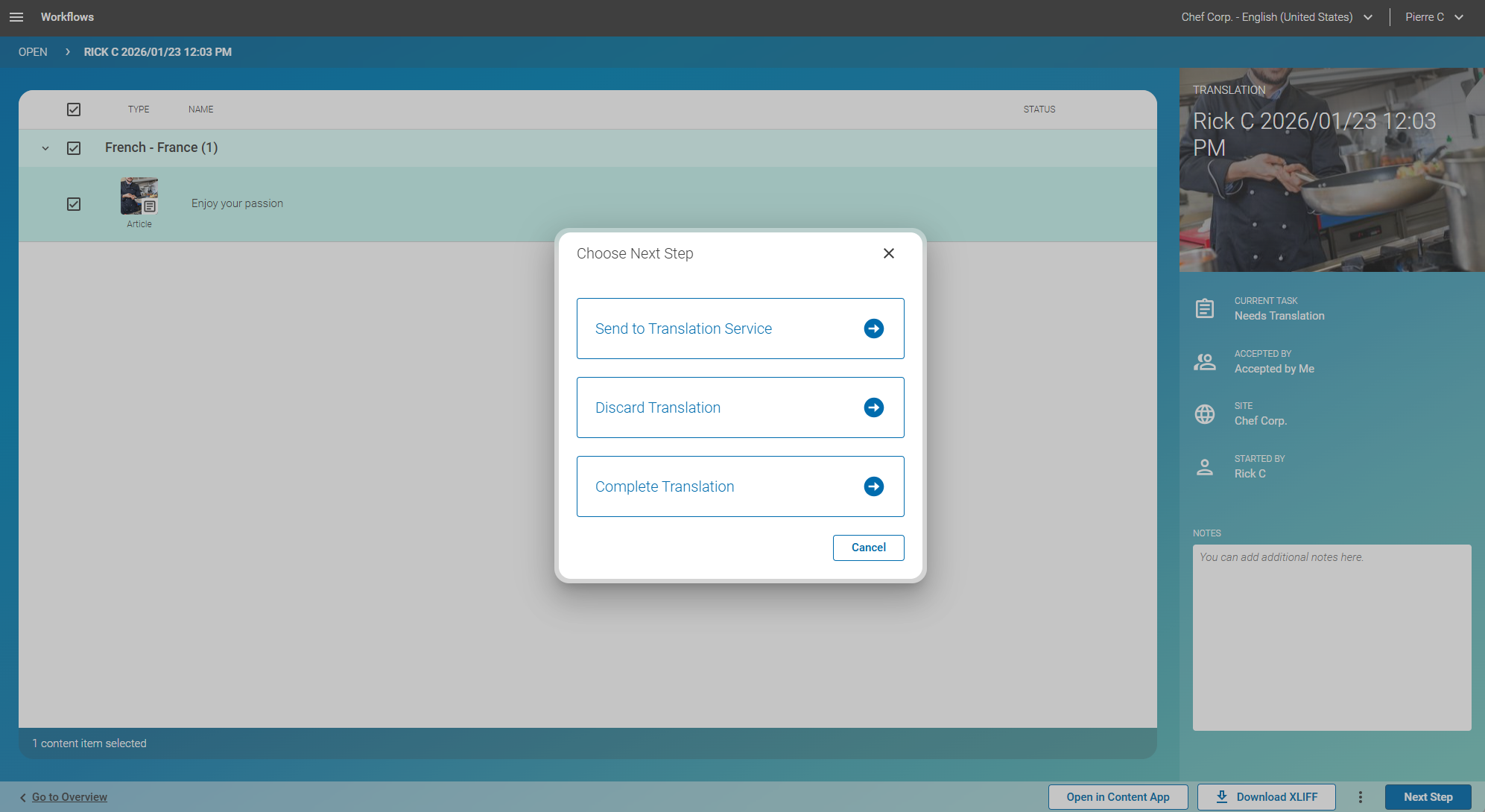Click the Current Task clipboard icon

(1205, 308)
